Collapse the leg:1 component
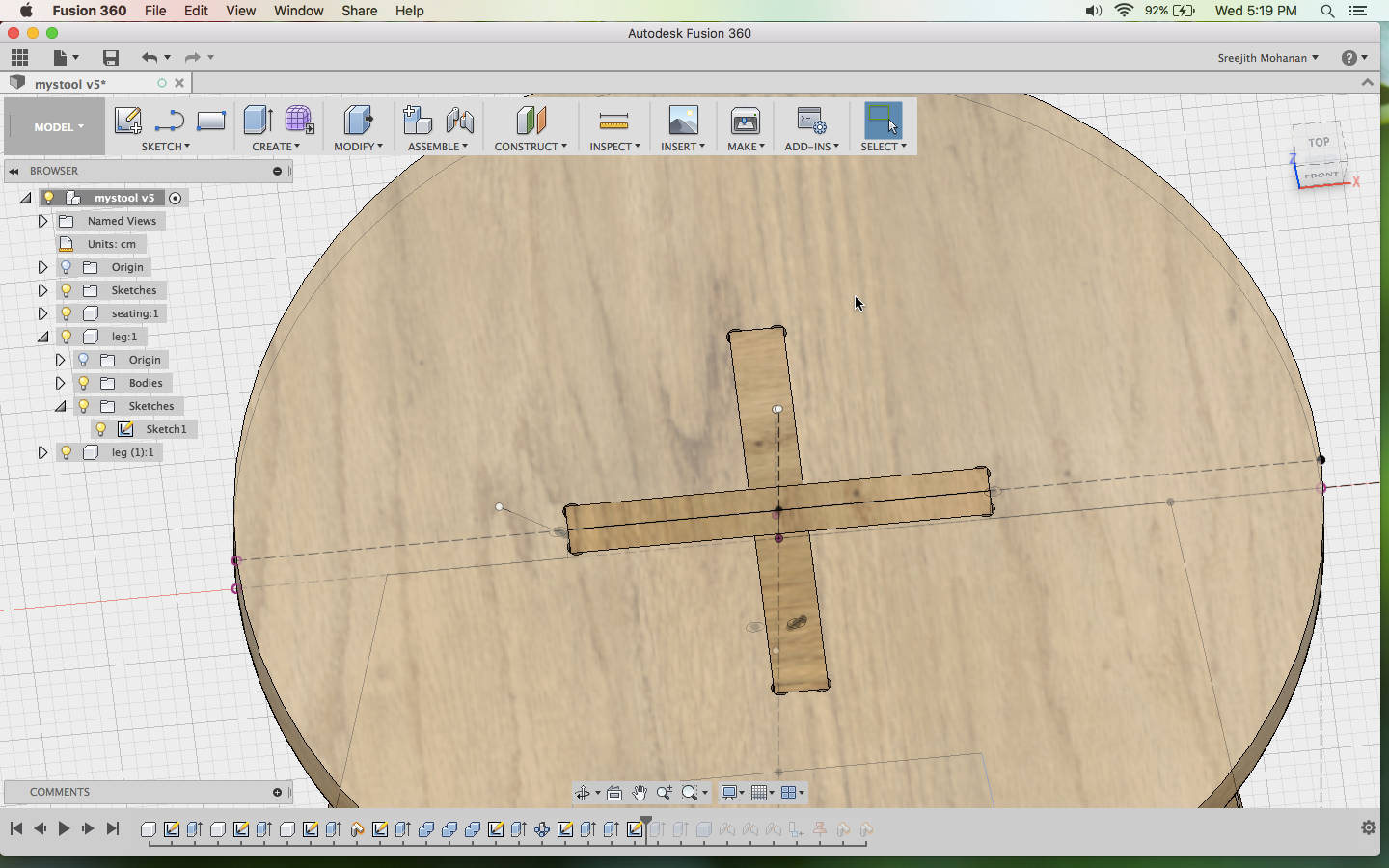This screenshot has width=1389, height=868. pos(42,337)
